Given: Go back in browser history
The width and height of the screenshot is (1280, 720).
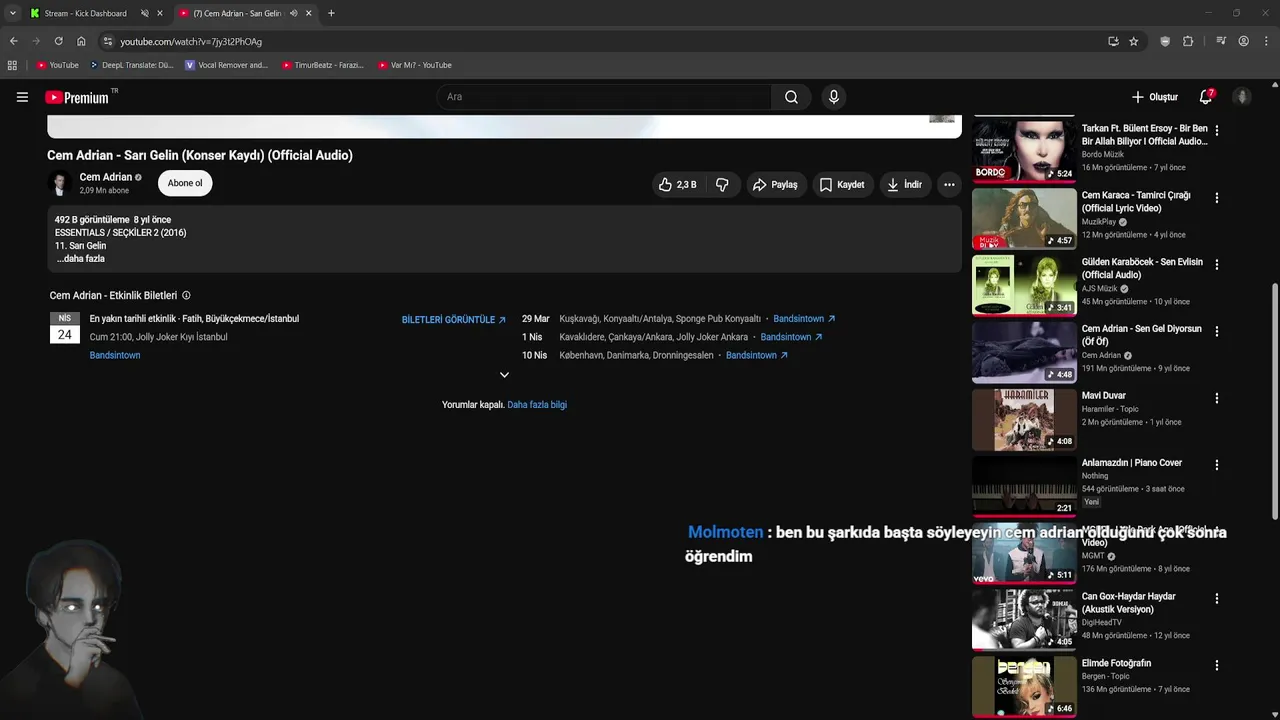Looking at the screenshot, I should coord(13,41).
